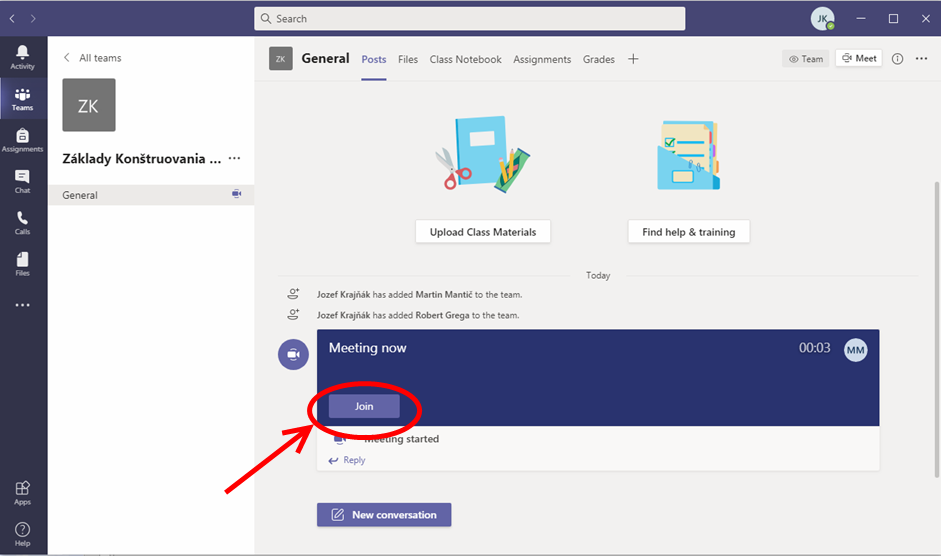Click the New conversation button
The width and height of the screenshot is (941, 556).
tap(384, 515)
